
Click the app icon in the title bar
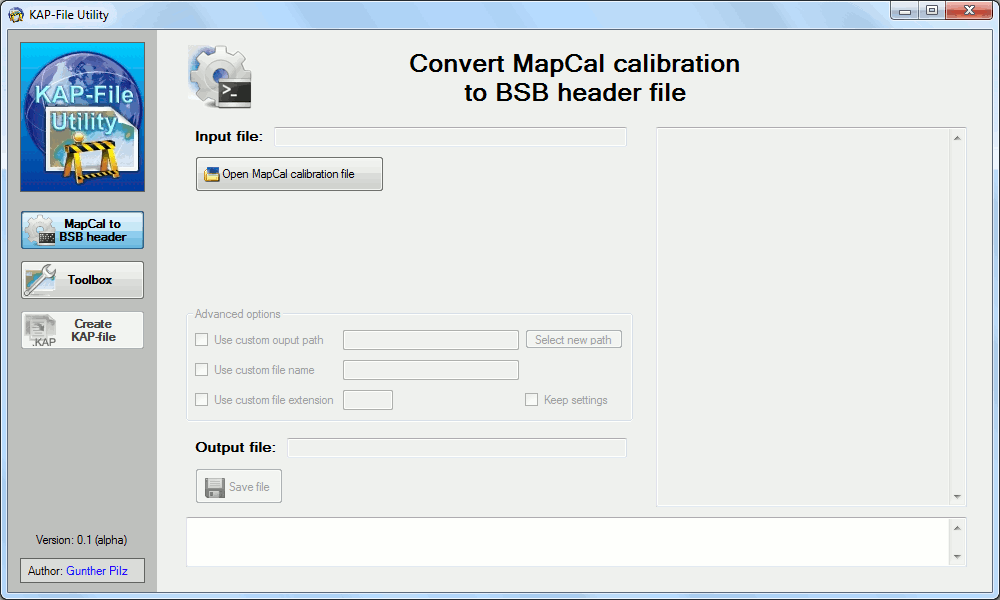pyautogui.click(x=15, y=15)
